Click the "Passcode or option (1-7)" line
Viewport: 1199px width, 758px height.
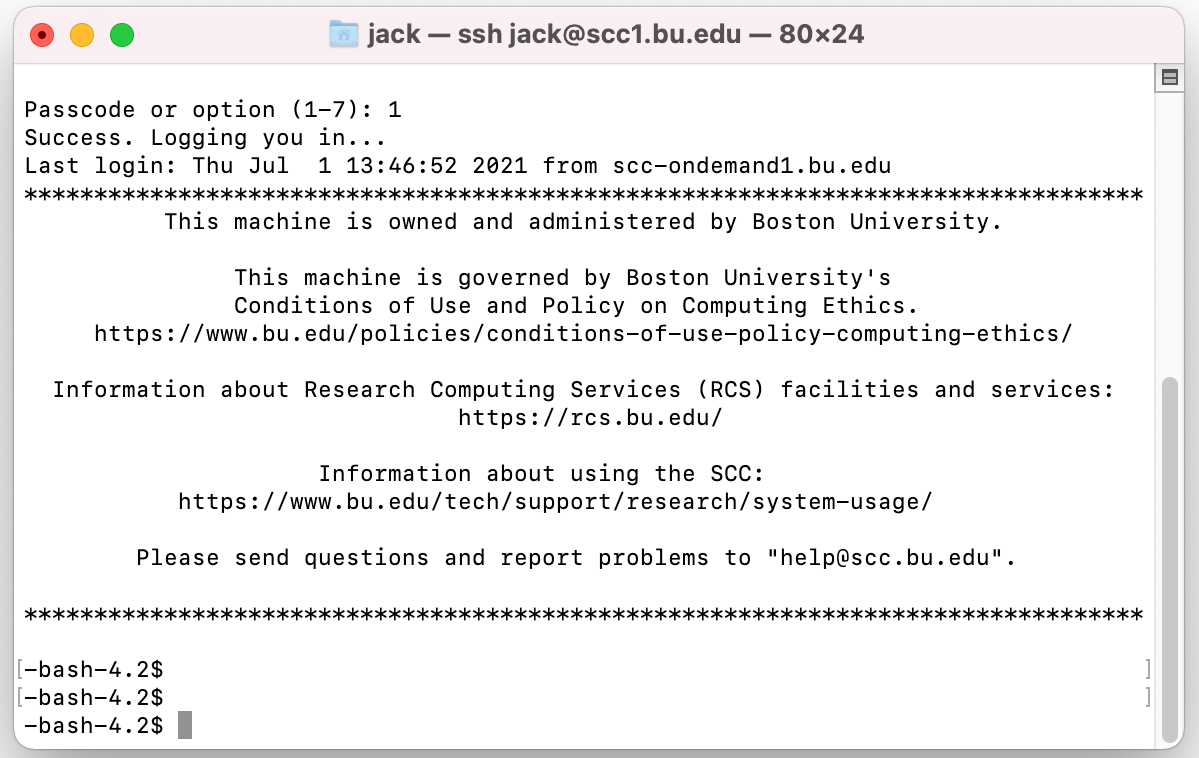point(212,109)
